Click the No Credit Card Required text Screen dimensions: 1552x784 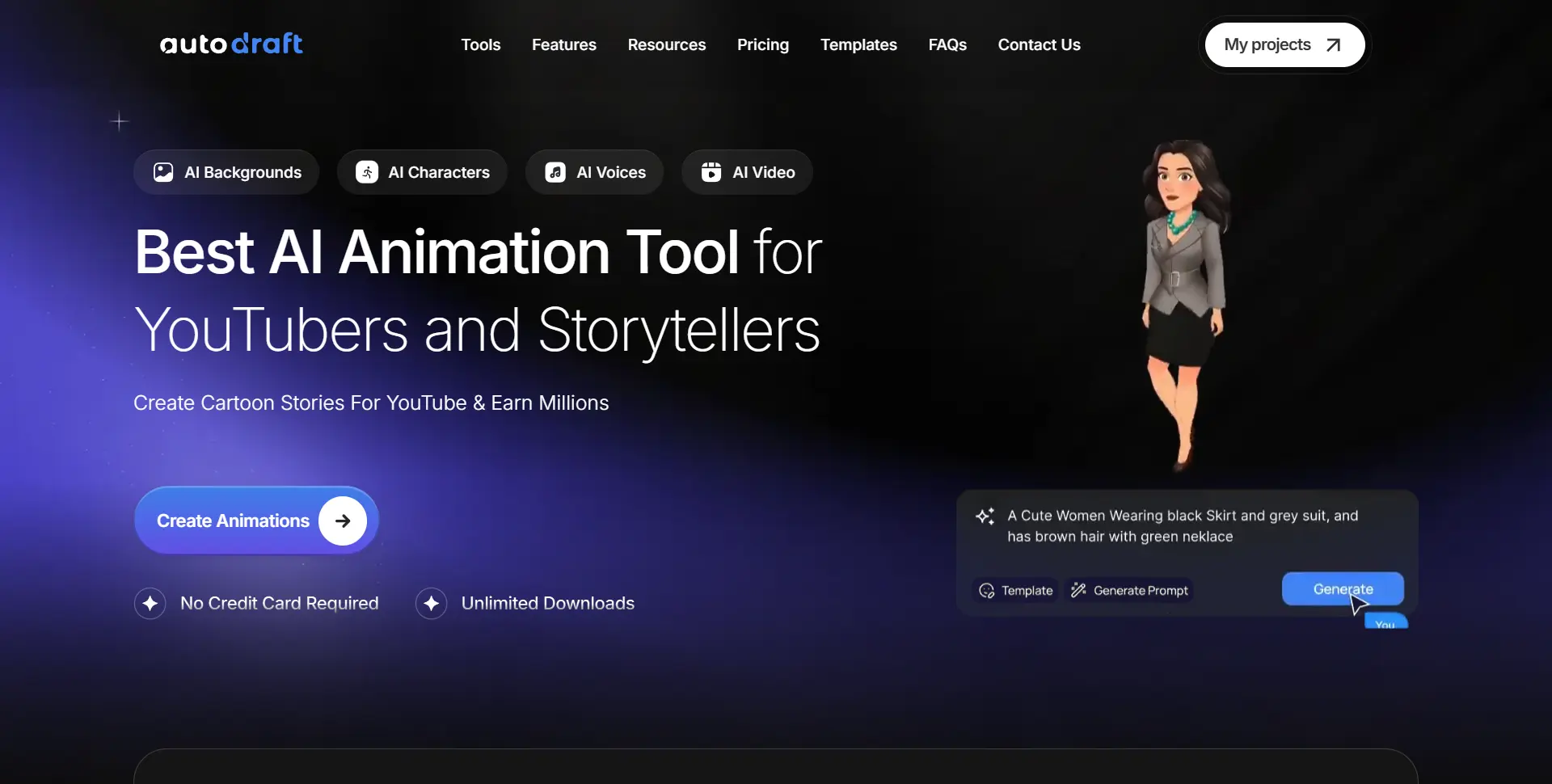point(280,603)
